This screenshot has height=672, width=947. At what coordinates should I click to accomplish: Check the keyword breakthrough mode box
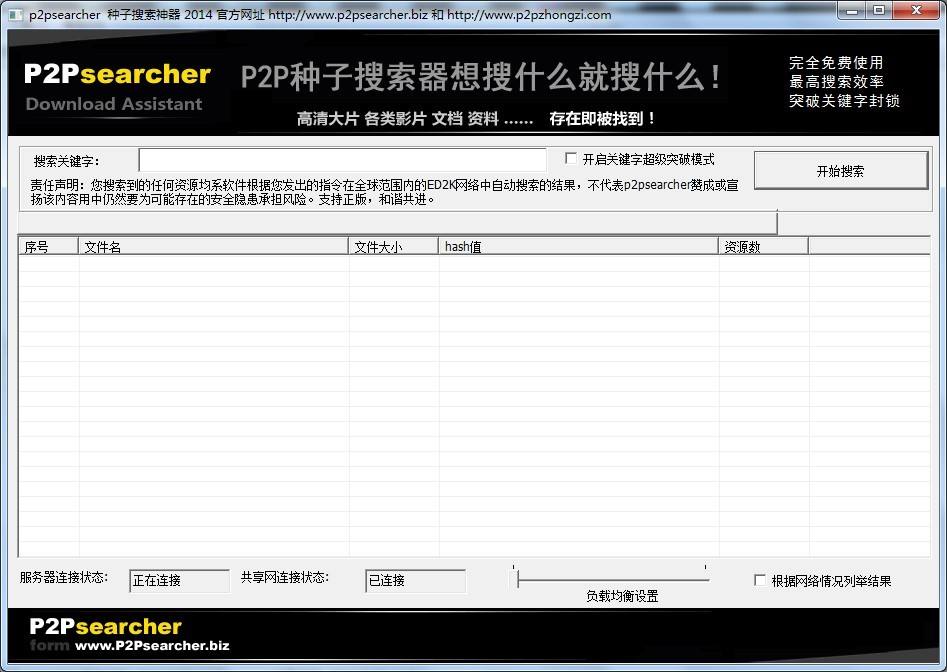(x=570, y=157)
